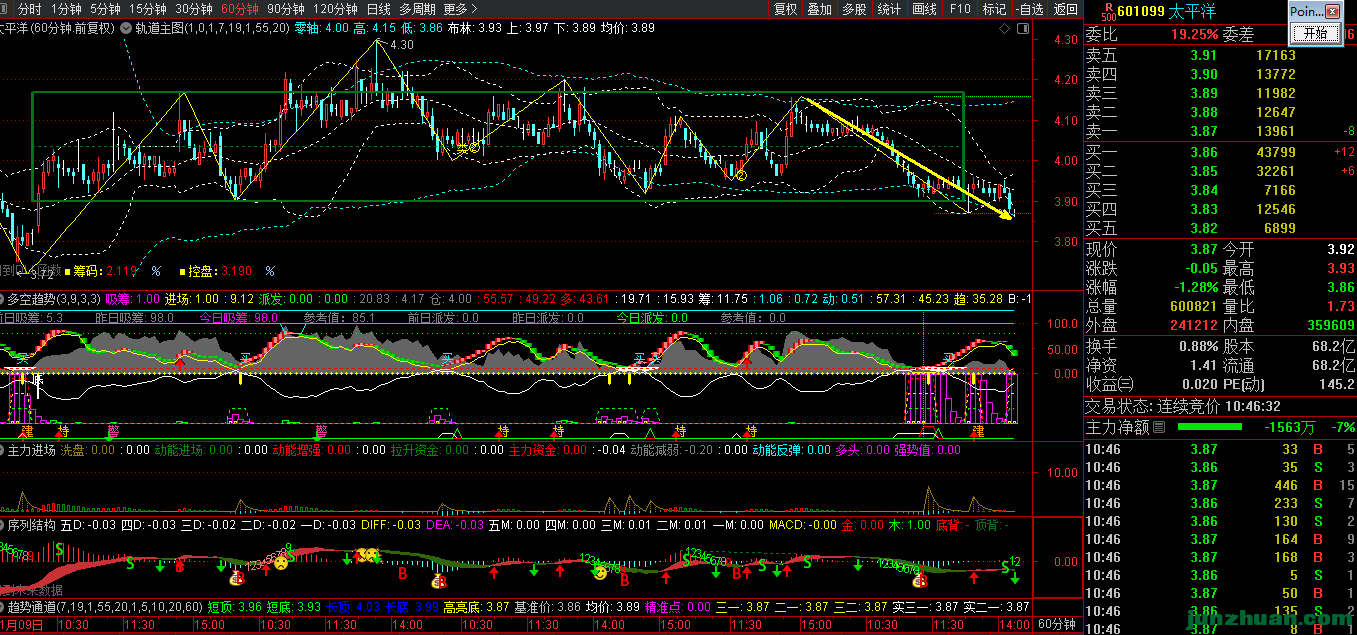Viewport: 1357px width, 635px height.
Task: Click the DIFF value in 序列结构 panel
Action: 407,524
